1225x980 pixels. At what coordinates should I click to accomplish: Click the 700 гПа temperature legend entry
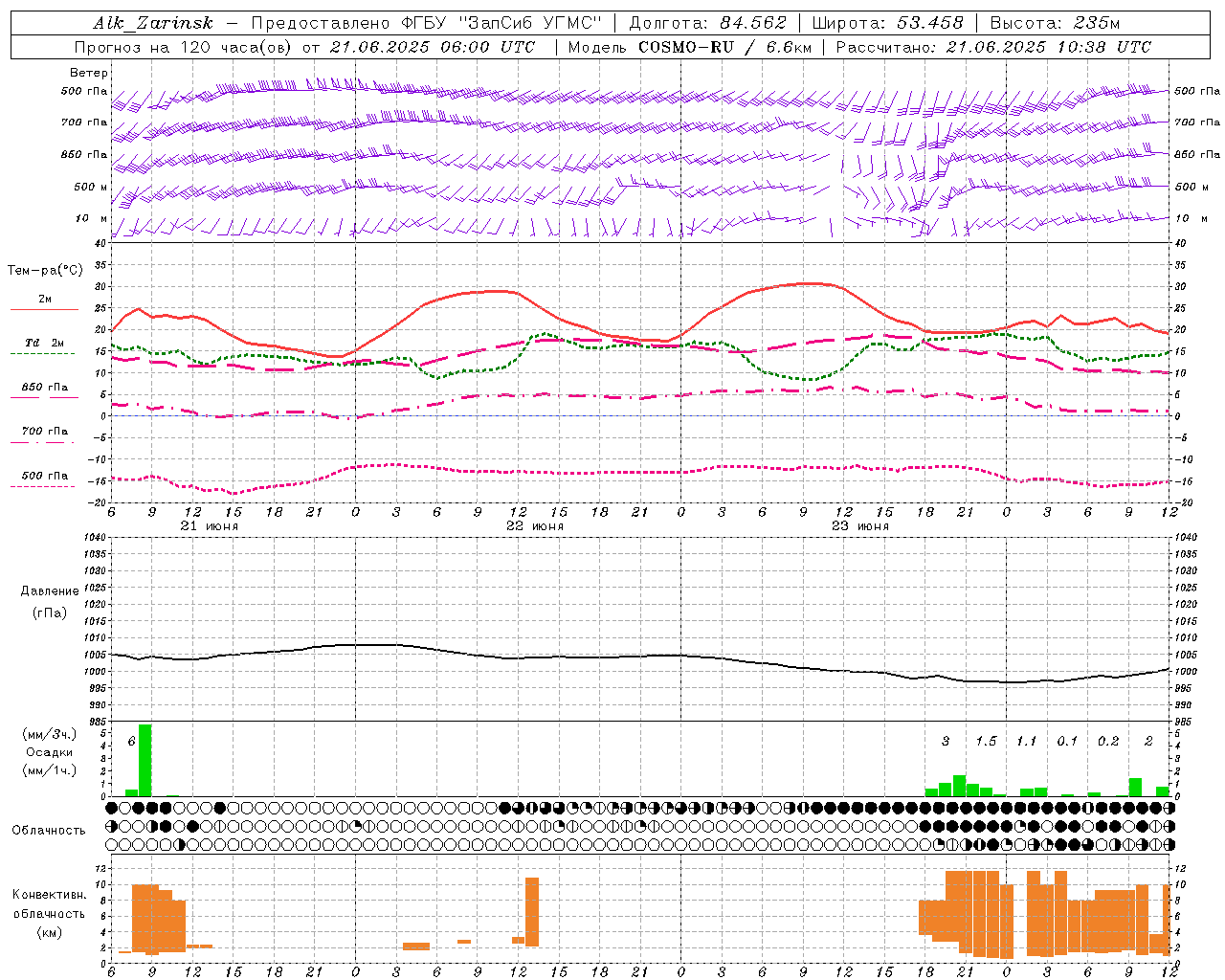tap(45, 432)
